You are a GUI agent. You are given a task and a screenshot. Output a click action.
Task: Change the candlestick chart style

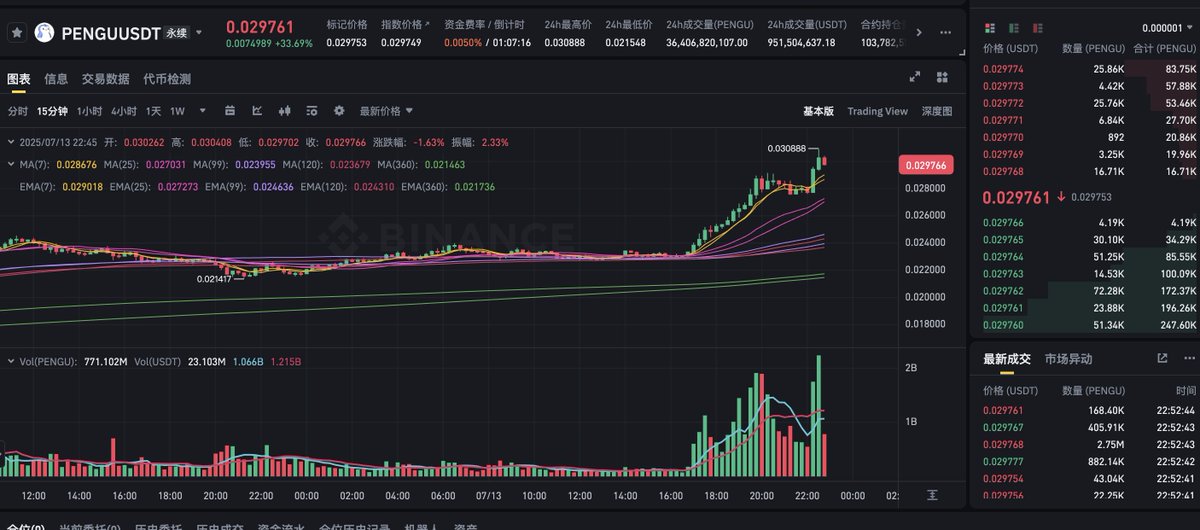284,111
